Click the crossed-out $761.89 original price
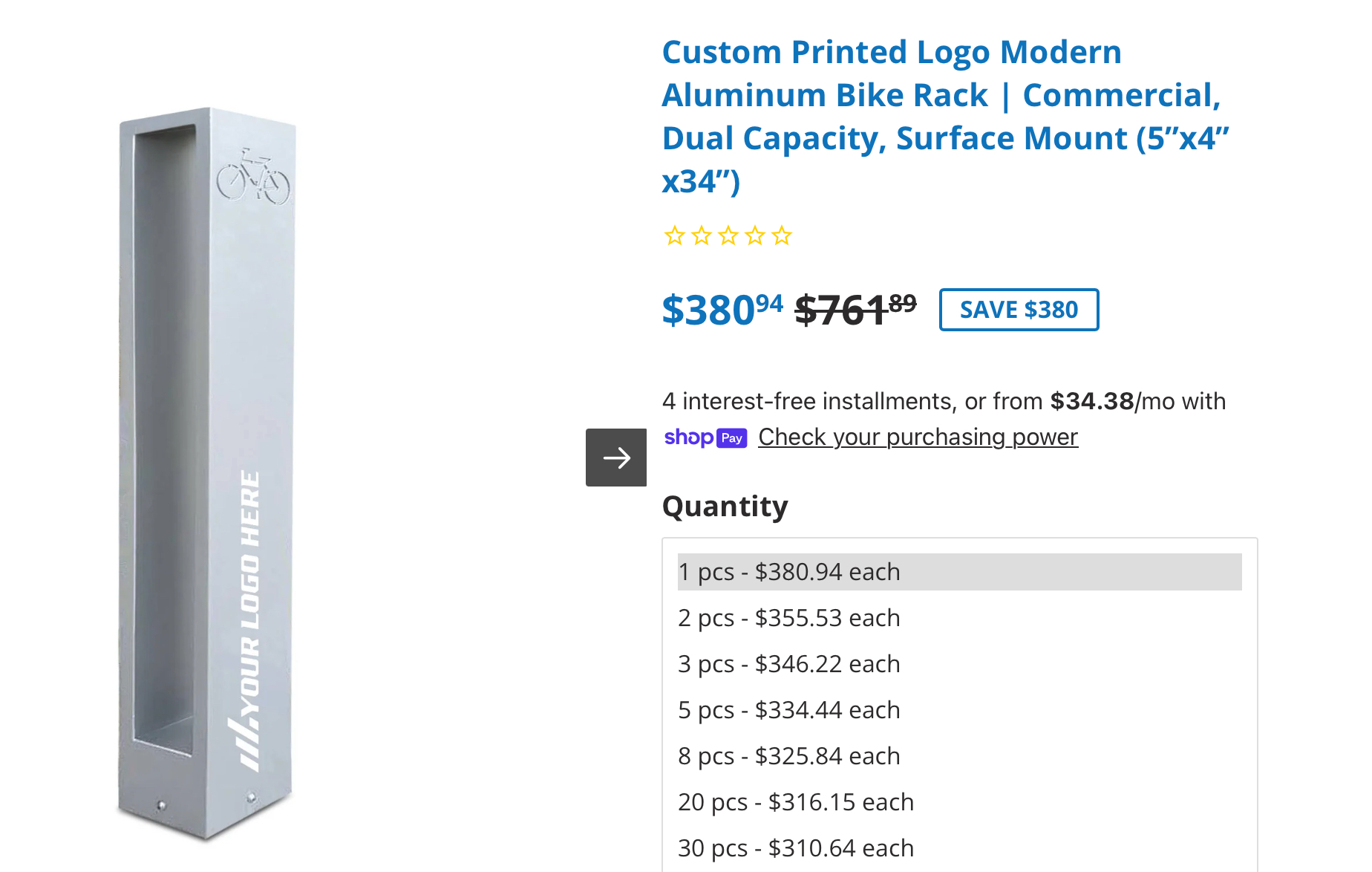1372x872 pixels. pyautogui.click(x=855, y=310)
